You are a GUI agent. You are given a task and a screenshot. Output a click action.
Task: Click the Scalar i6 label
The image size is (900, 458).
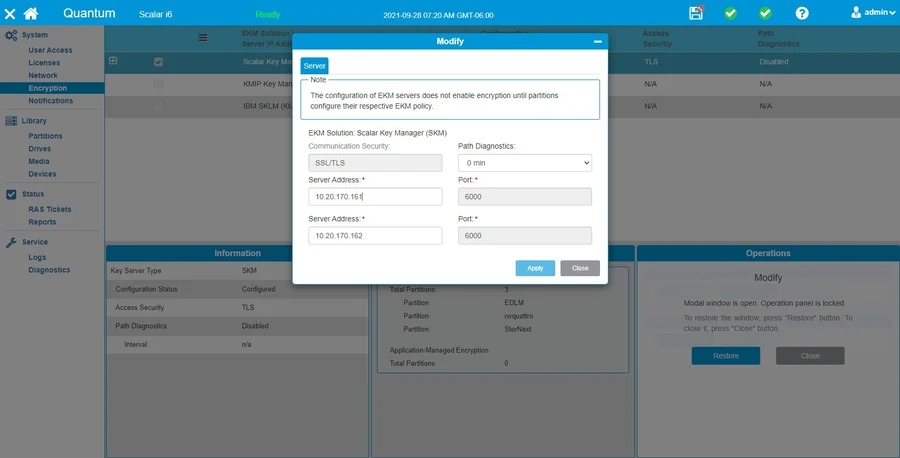156,14
